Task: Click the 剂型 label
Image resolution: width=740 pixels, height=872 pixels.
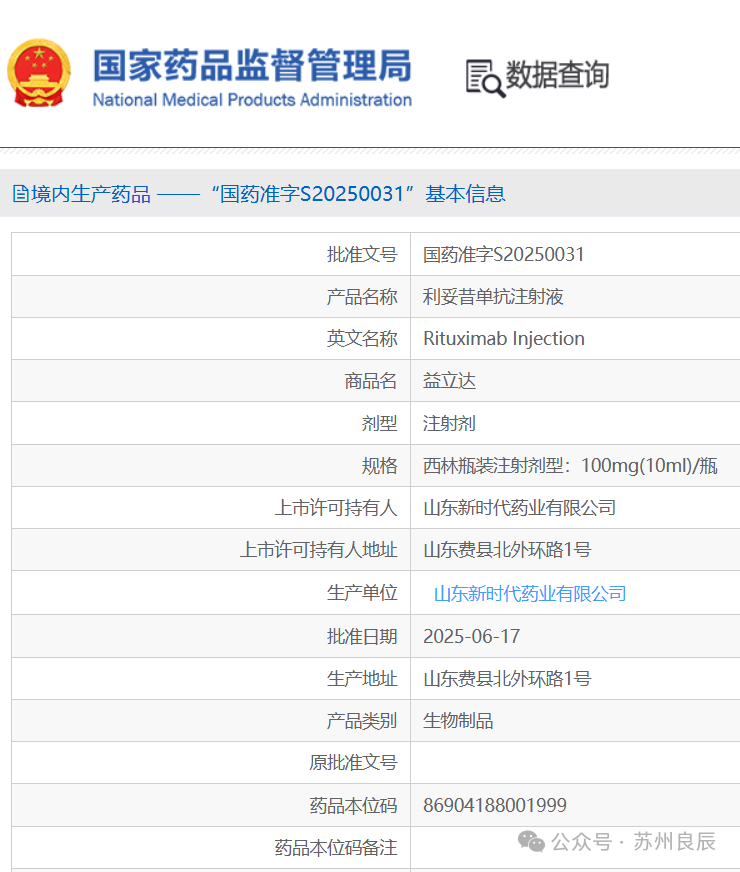Action: pos(380,423)
